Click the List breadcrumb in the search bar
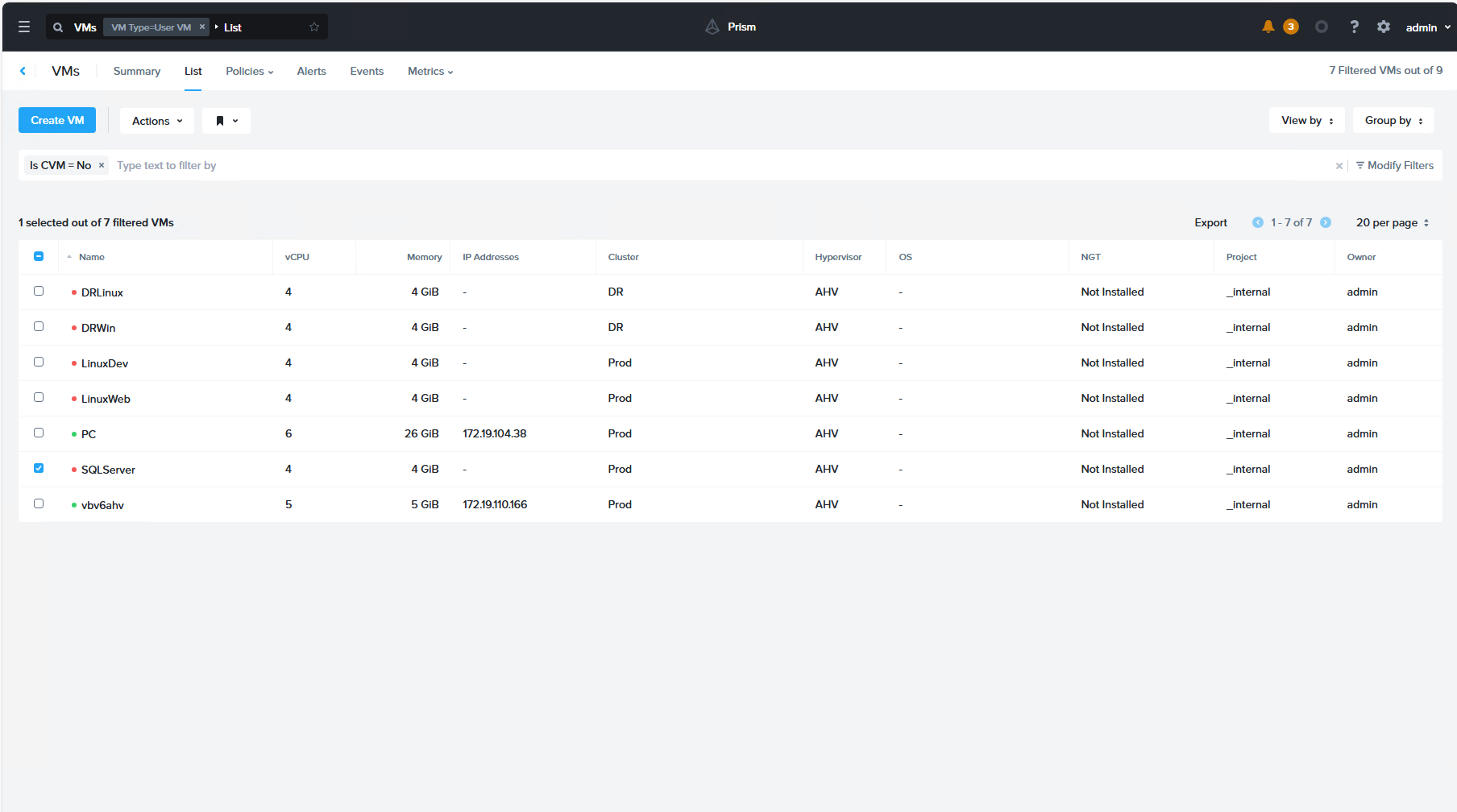 tap(233, 27)
